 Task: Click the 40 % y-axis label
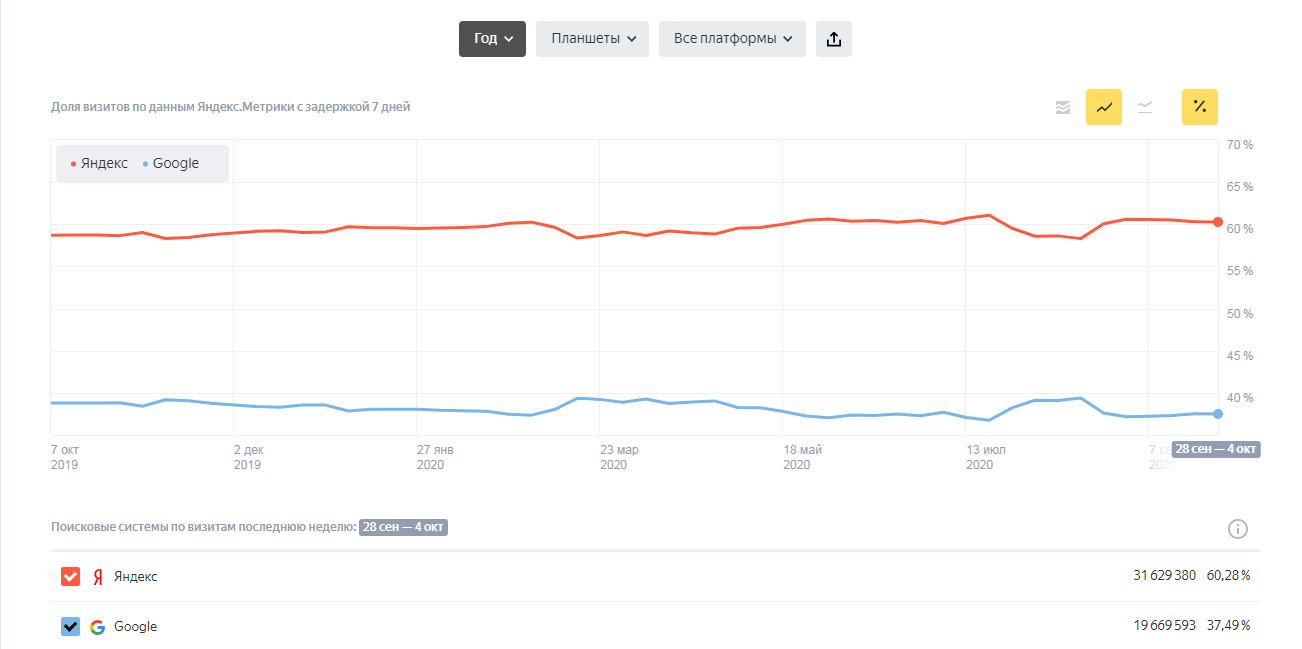(x=1239, y=398)
